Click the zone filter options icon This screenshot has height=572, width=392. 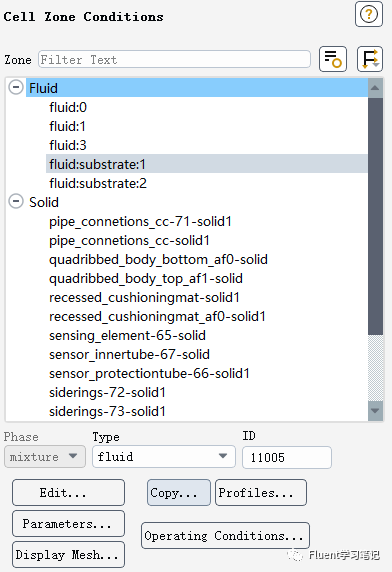coord(333,59)
